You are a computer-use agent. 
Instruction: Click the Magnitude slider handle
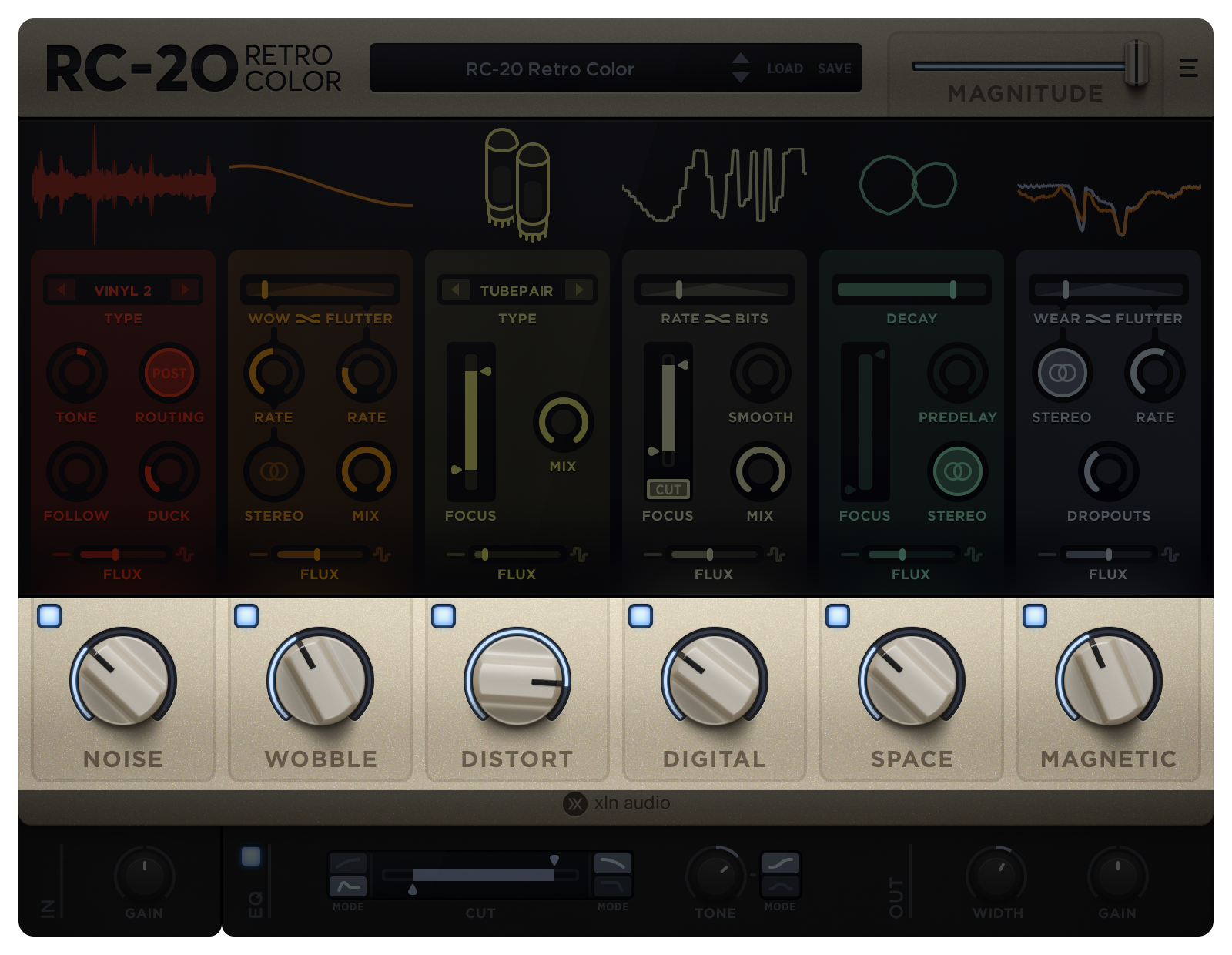pos(1137,64)
